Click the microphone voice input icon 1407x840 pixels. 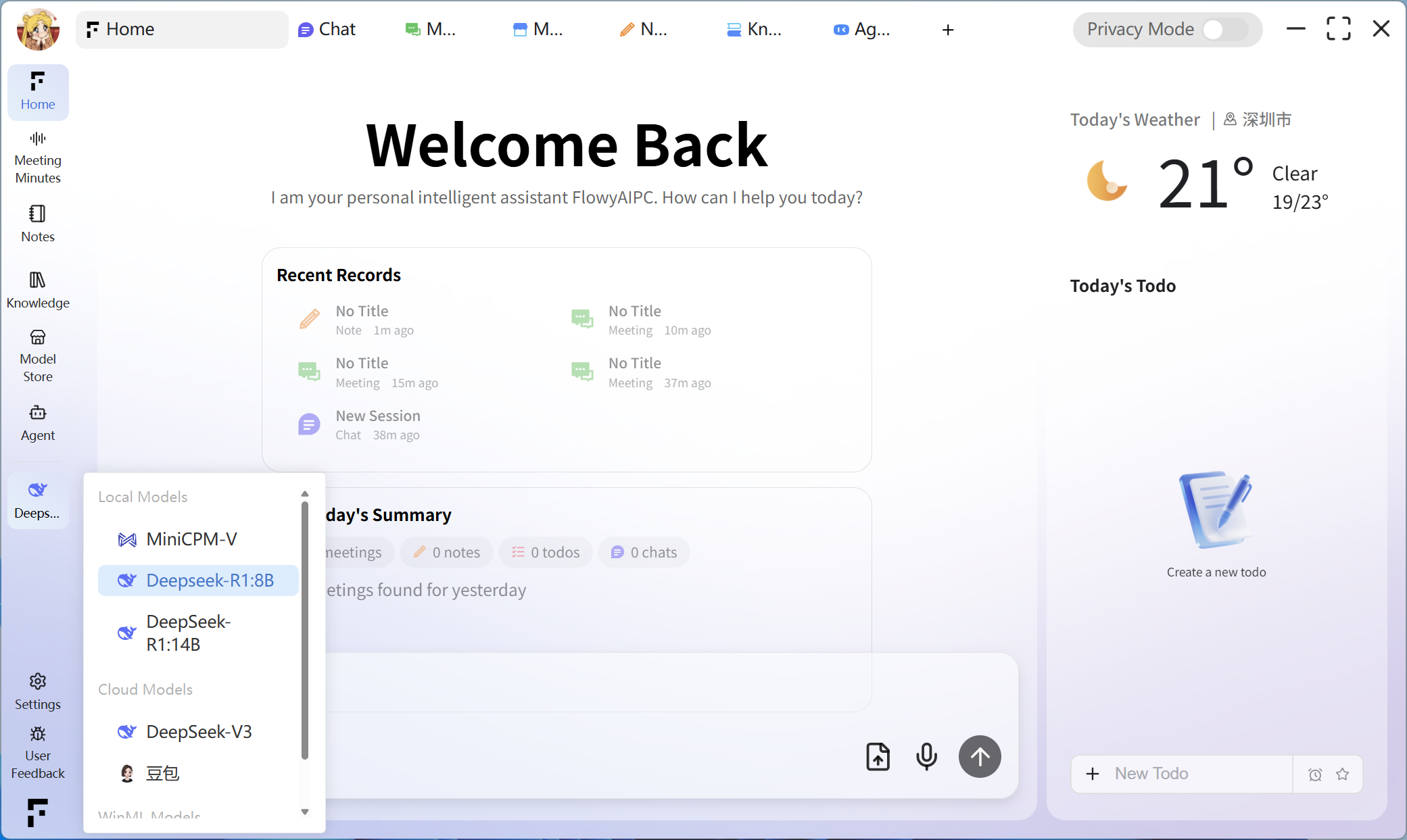(x=926, y=756)
